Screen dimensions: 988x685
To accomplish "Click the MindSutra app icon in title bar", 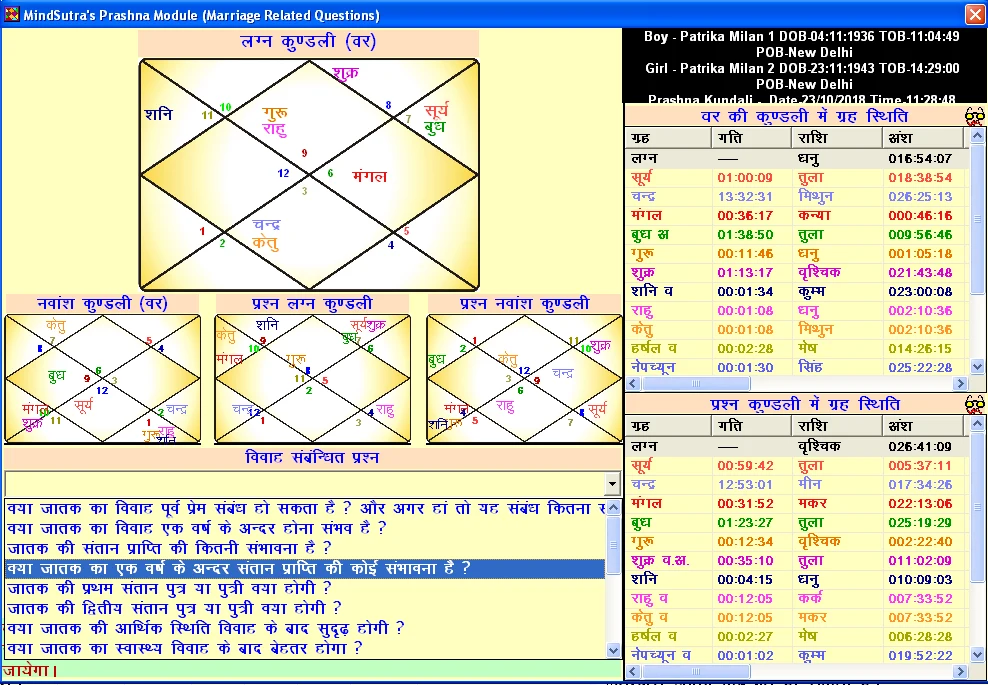I will [11, 14].
